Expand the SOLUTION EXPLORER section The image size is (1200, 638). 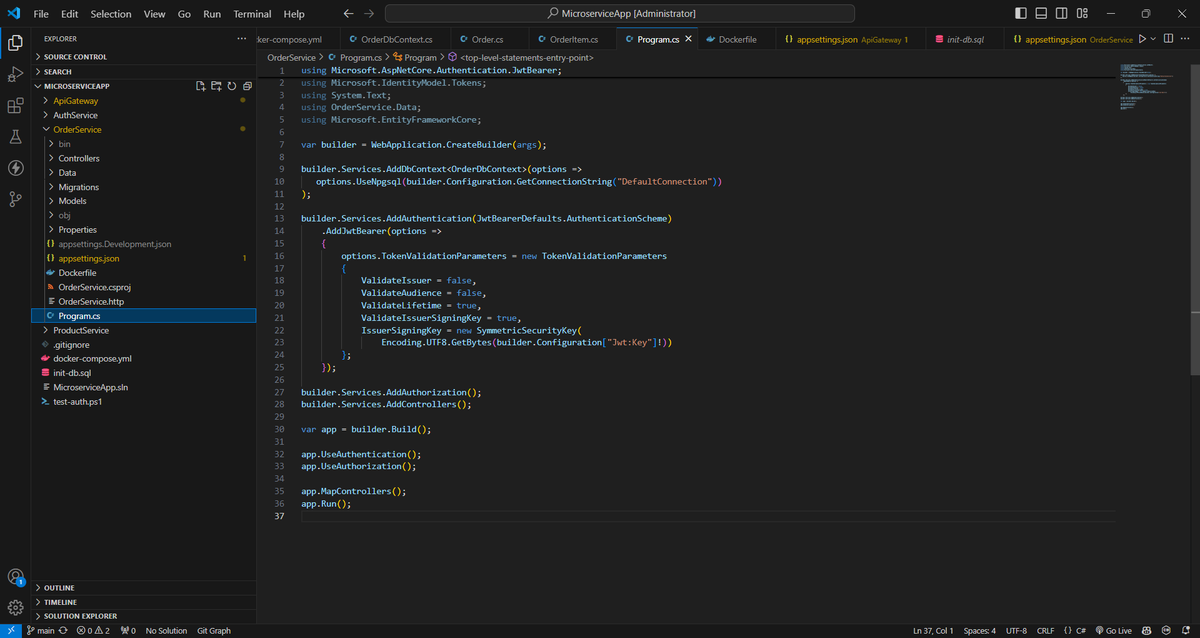(x=143, y=616)
